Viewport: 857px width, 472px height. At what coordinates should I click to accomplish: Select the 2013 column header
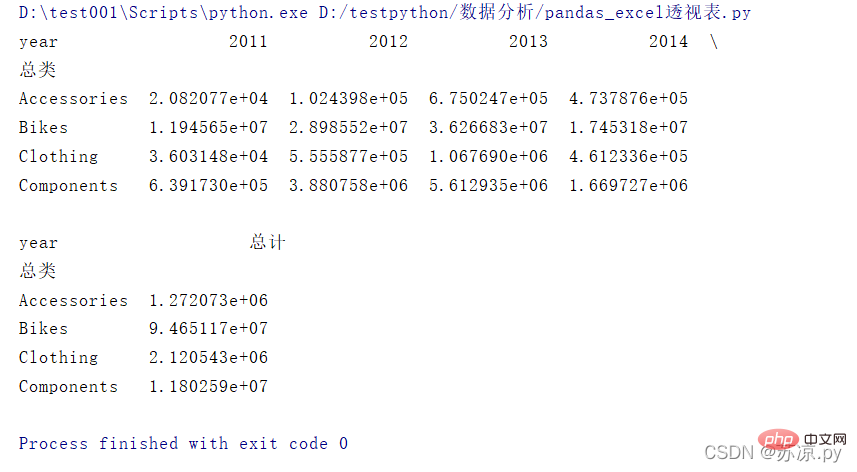pyautogui.click(x=528, y=42)
